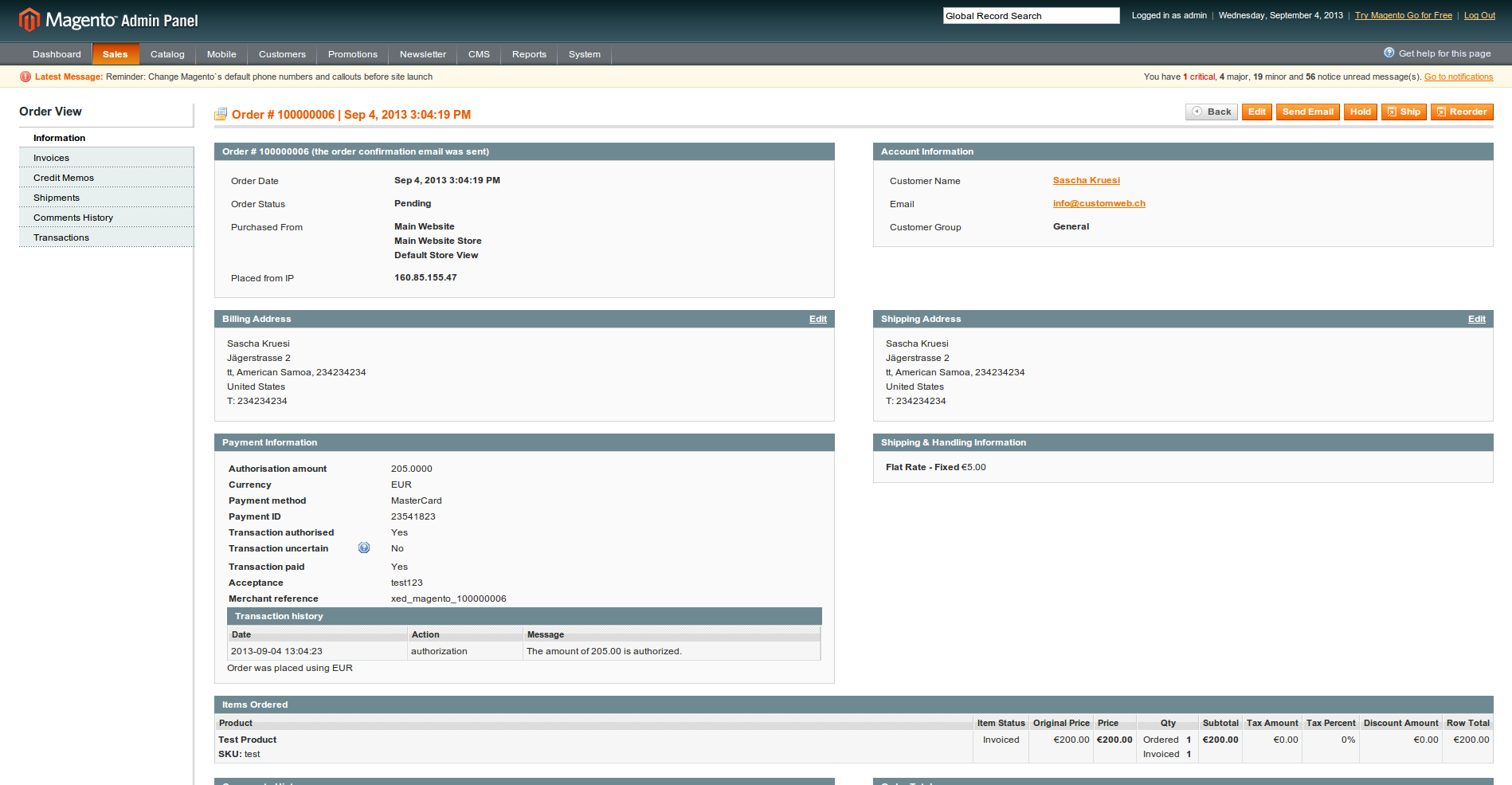The image size is (1512, 785).
Task: Click the warning icon beside Latest Message
Action: [26, 76]
